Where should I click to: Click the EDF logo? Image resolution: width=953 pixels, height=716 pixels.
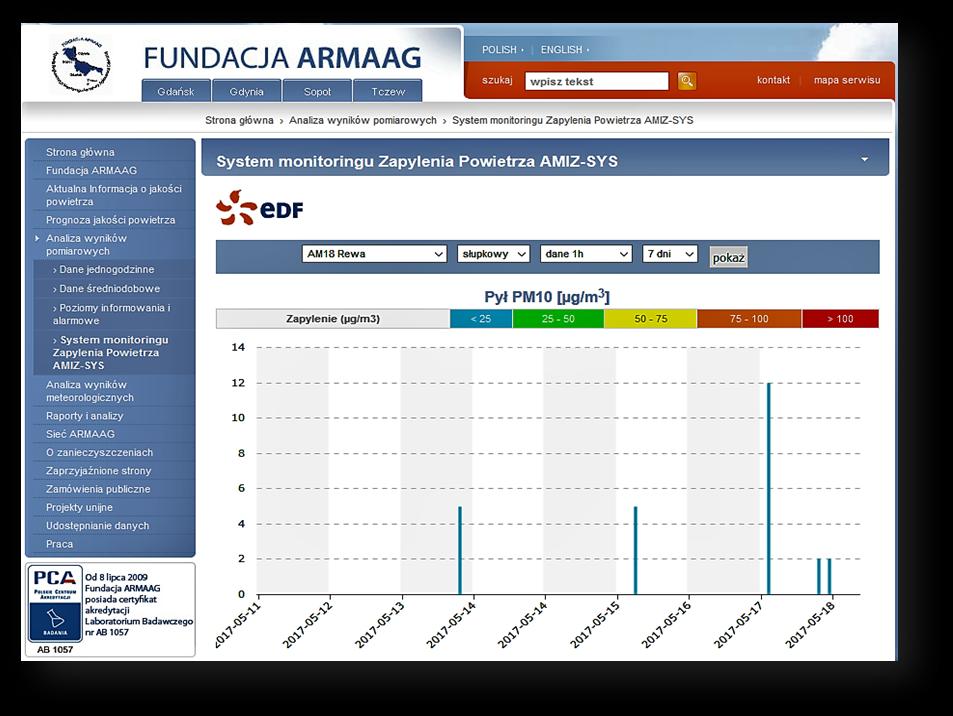tap(260, 208)
